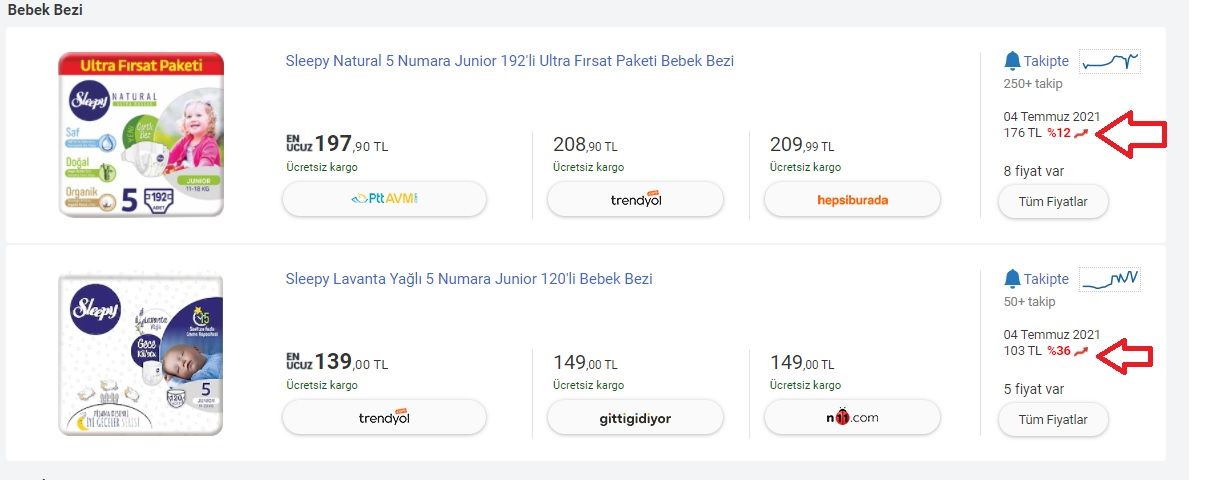
Task: Open Sleepy Natural 5 Numara Junior product link
Action: pyautogui.click(x=509, y=61)
